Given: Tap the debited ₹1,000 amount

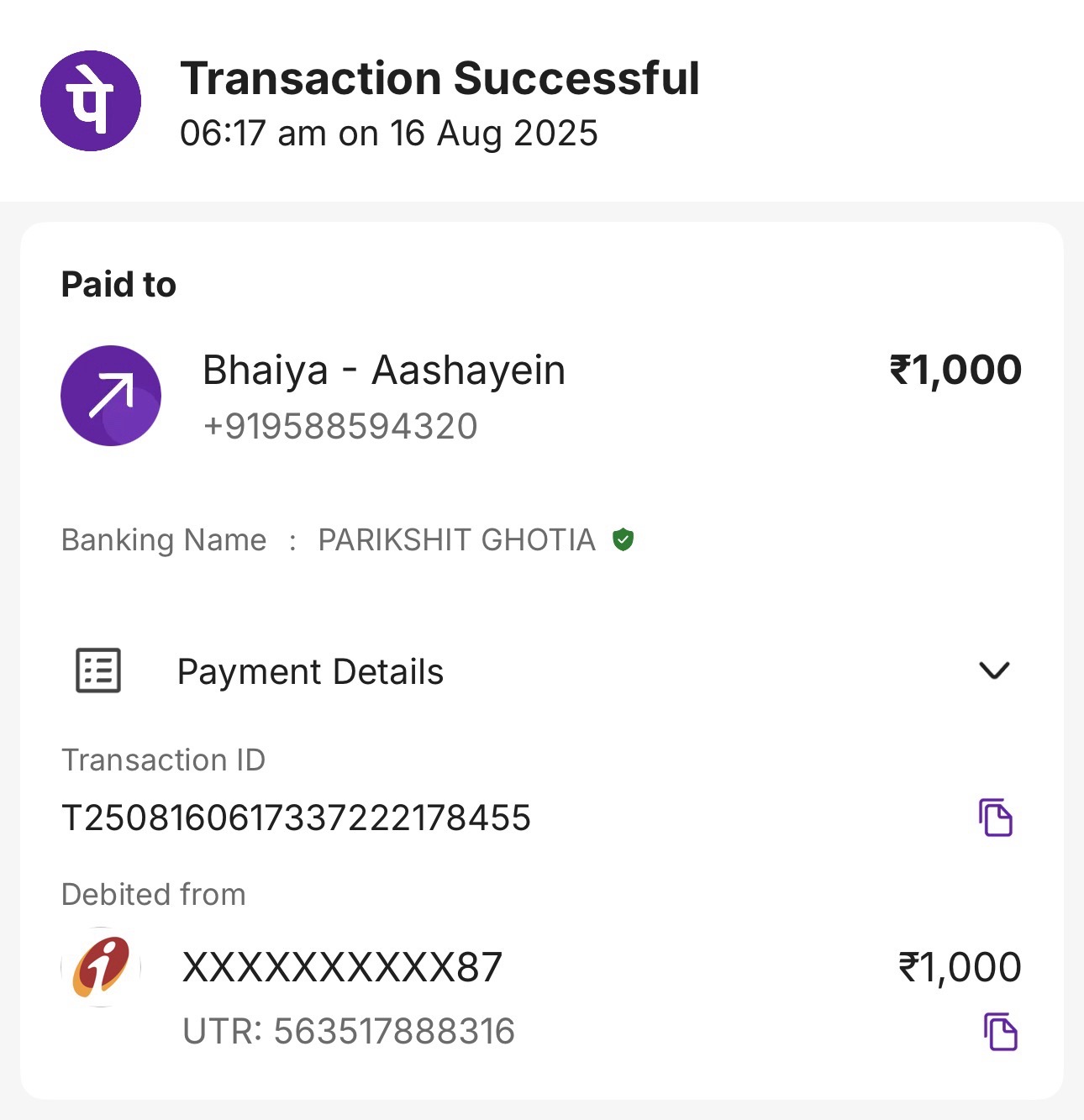Looking at the screenshot, I should click(x=960, y=967).
